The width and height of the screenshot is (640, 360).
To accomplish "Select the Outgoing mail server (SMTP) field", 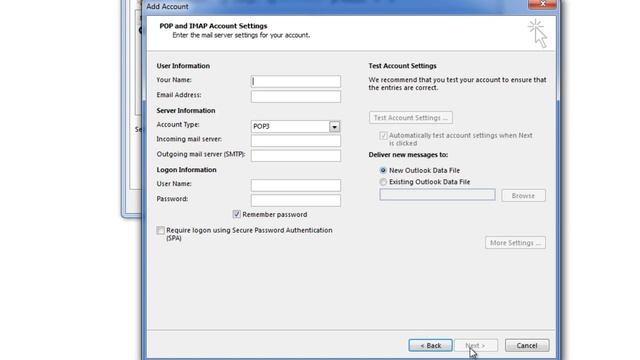I will [x=296, y=156].
